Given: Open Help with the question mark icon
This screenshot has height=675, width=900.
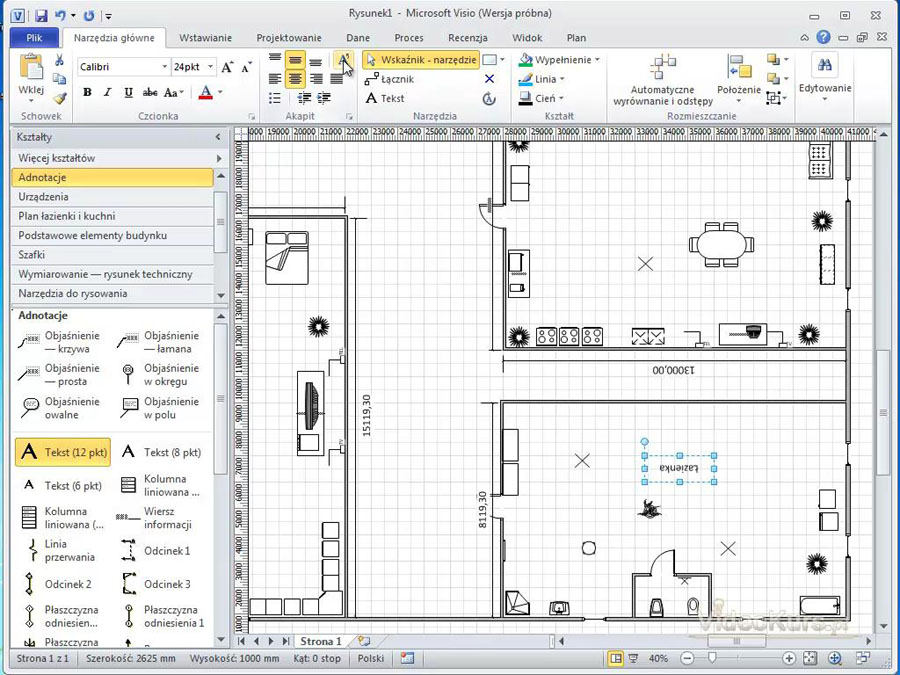Looking at the screenshot, I should [x=823, y=37].
